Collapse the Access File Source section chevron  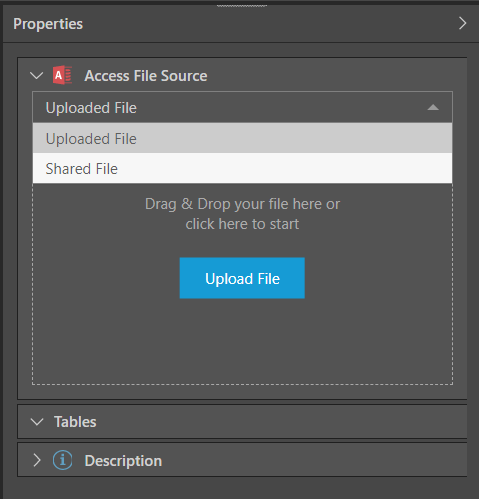[37, 76]
